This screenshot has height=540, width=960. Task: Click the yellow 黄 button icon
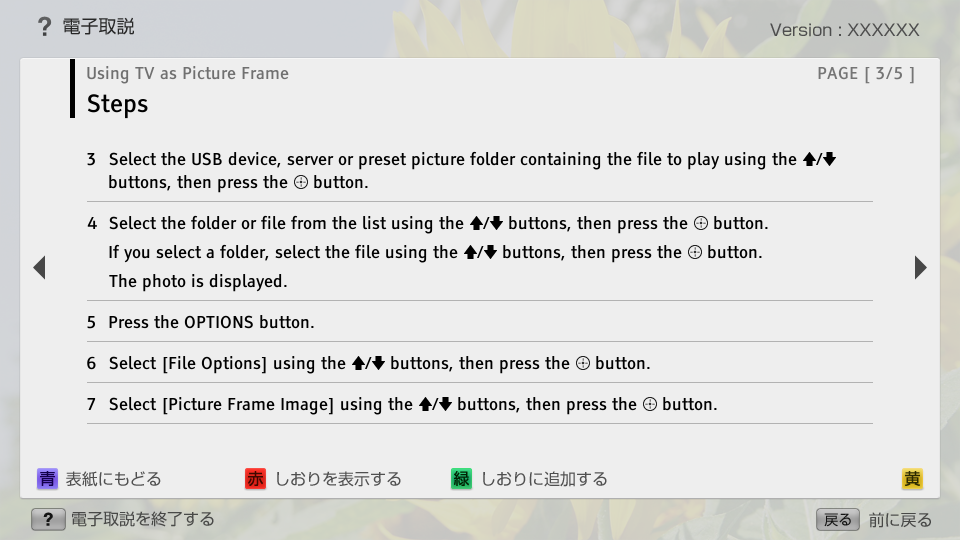point(912,479)
